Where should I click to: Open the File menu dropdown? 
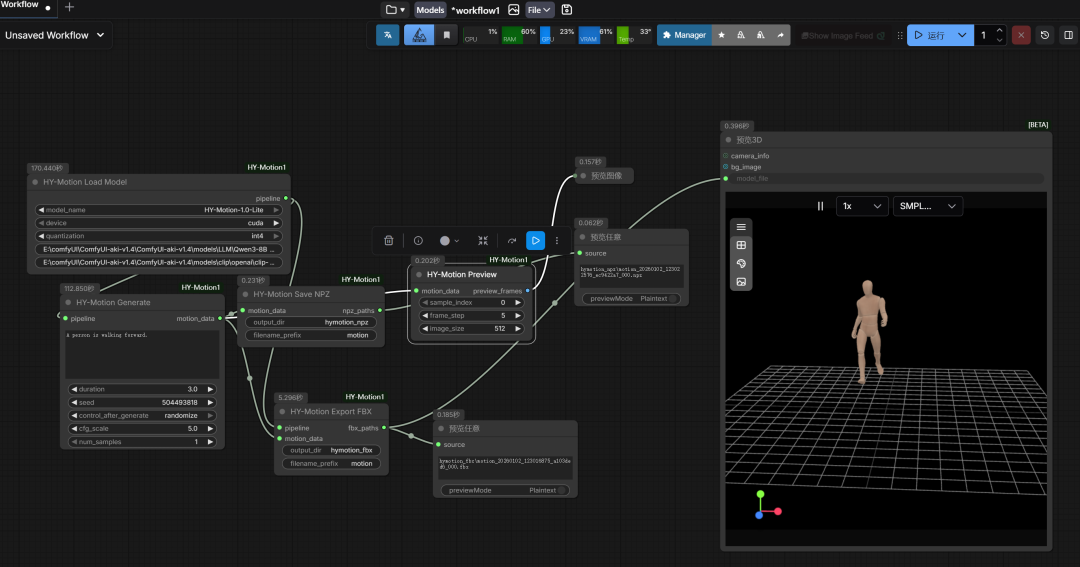(539, 10)
